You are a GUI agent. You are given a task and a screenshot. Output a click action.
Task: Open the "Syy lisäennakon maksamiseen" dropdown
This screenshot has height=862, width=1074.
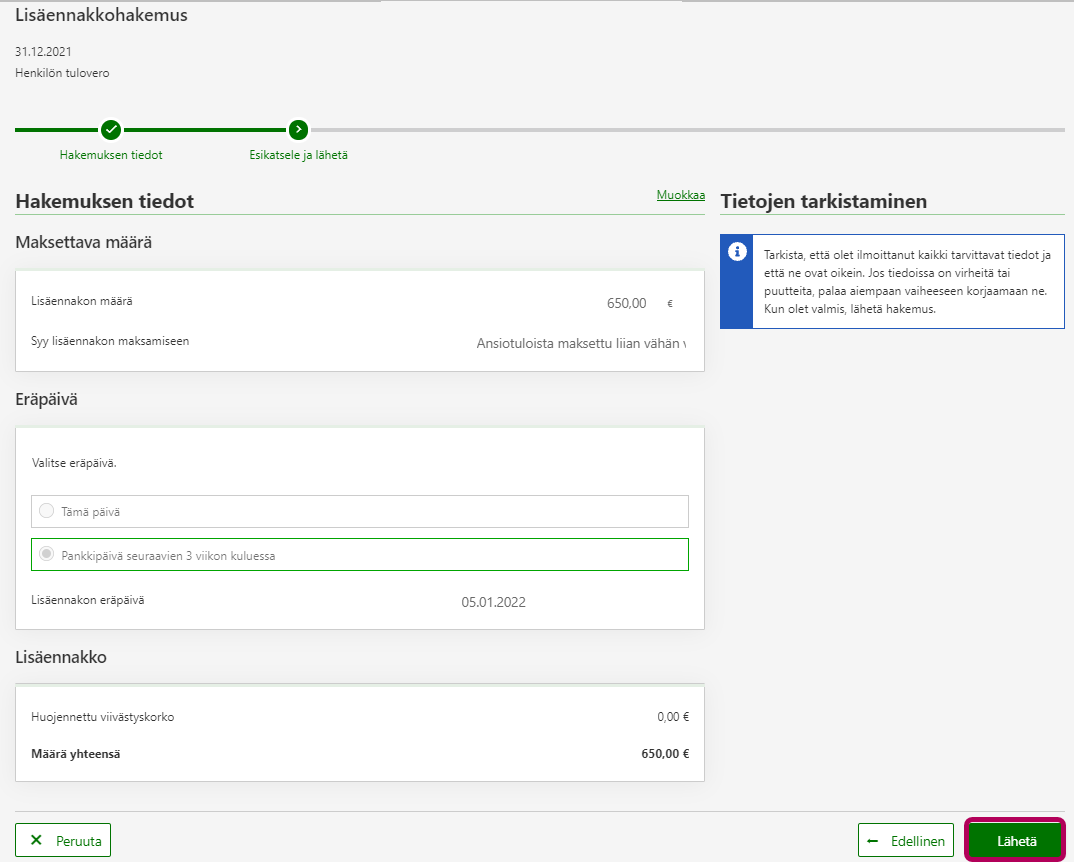click(580, 343)
